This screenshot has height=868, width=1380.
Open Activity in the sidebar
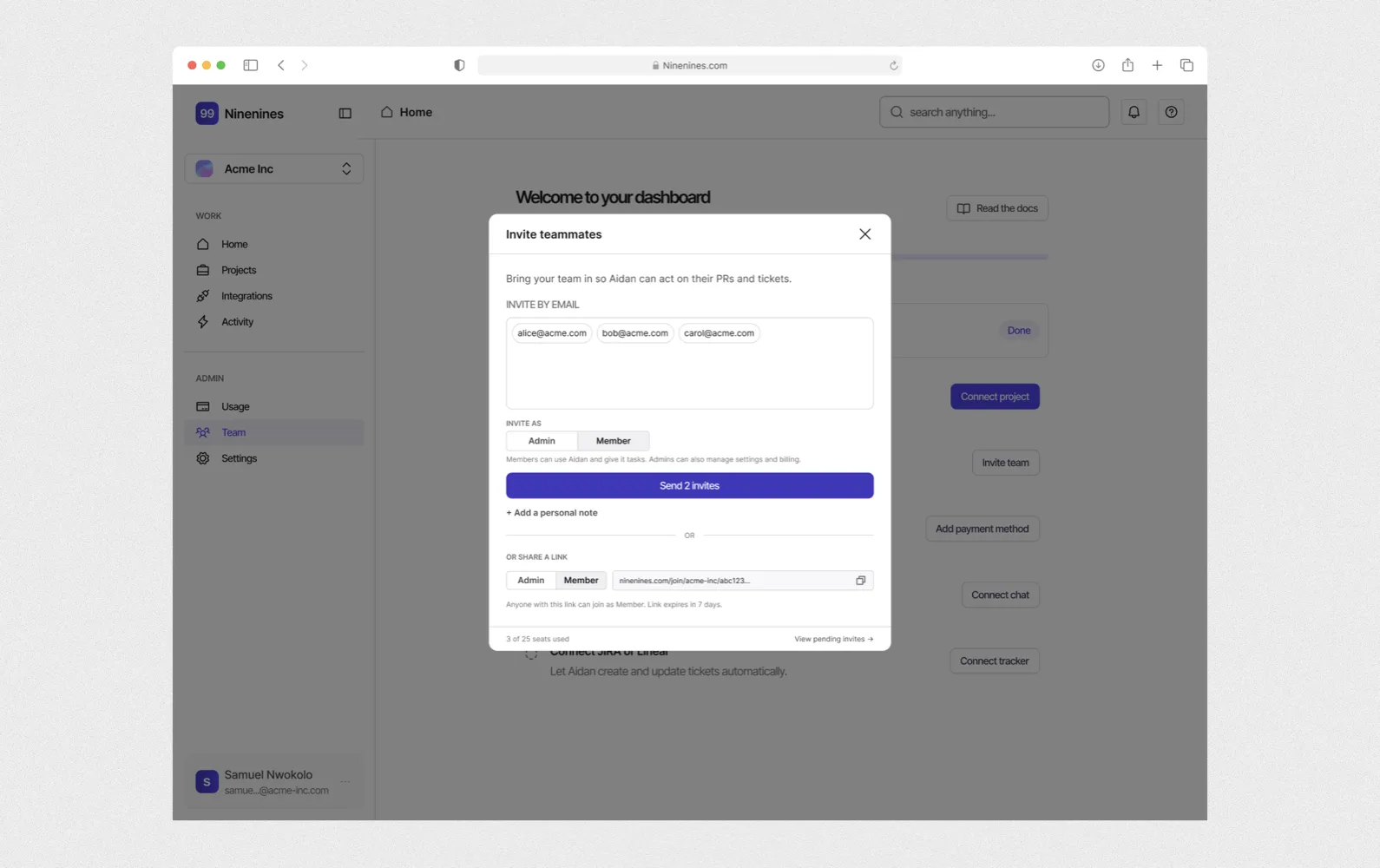[274, 322]
